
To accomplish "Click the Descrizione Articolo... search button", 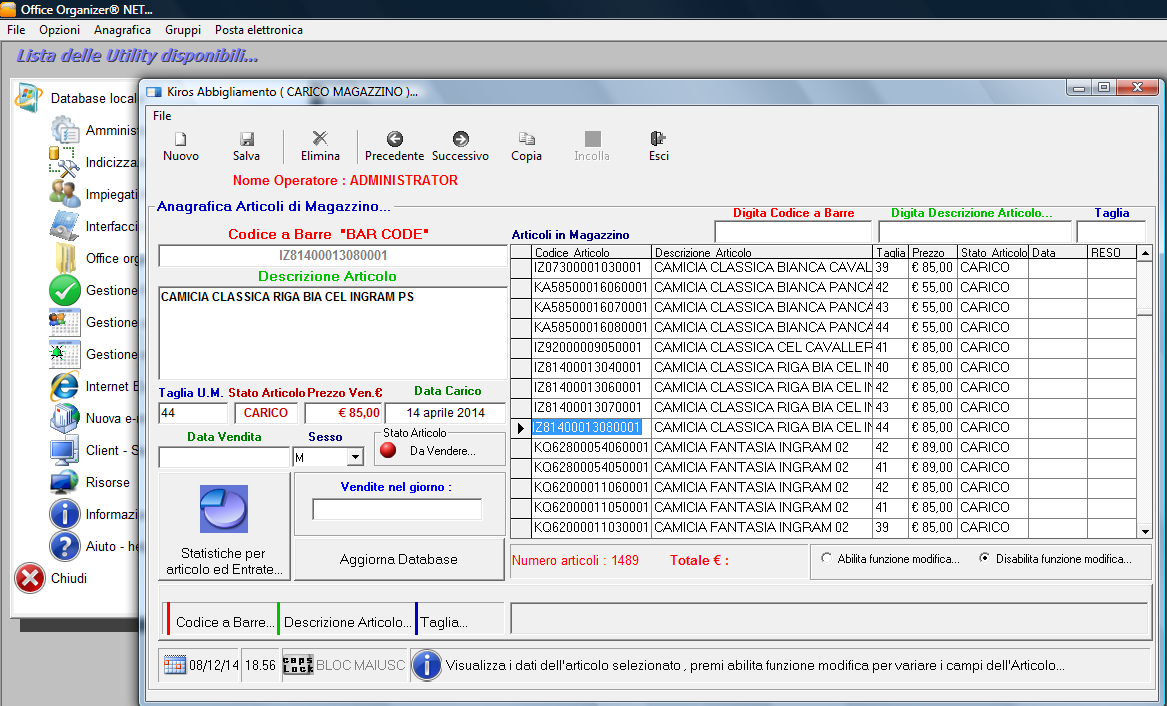I will [x=346, y=619].
